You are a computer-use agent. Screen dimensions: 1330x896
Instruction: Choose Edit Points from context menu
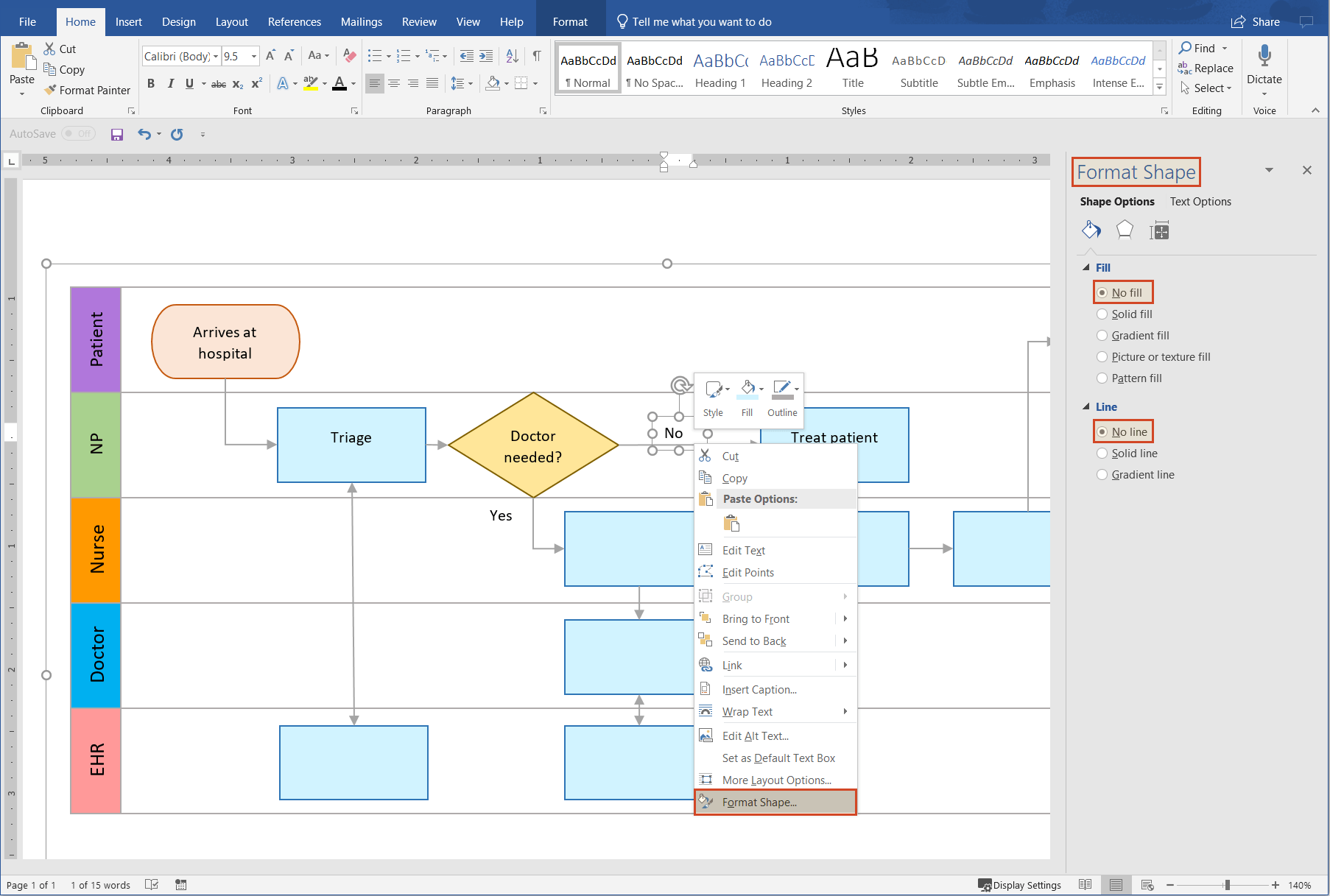tap(748, 572)
